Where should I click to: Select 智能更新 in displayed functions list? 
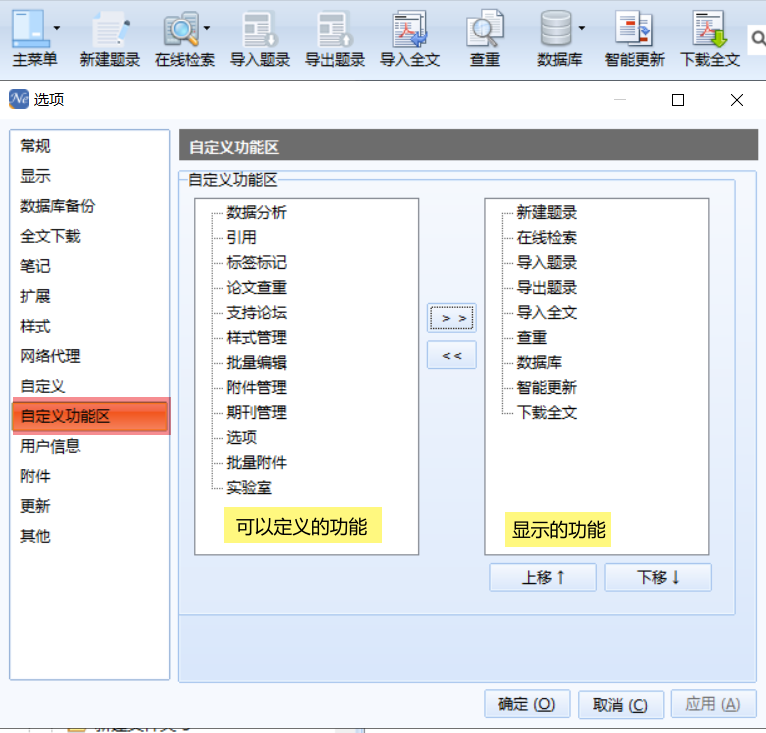click(547, 388)
